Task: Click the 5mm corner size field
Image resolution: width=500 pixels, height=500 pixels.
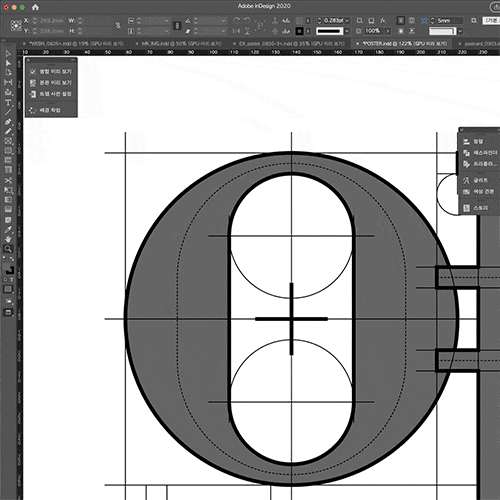Action: [449, 21]
